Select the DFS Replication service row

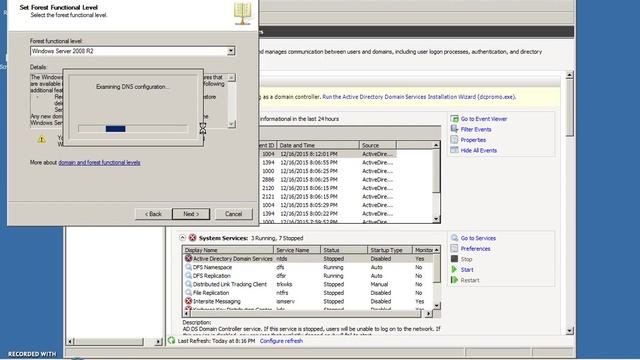pyautogui.click(x=309, y=276)
